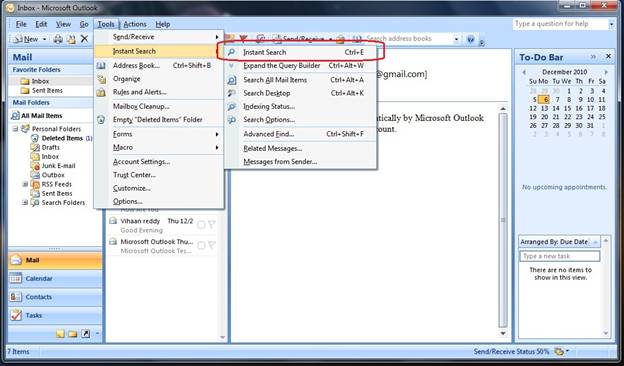624x366 pixels.
Task: Expand the RSS Feeds folder
Action: [25, 184]
